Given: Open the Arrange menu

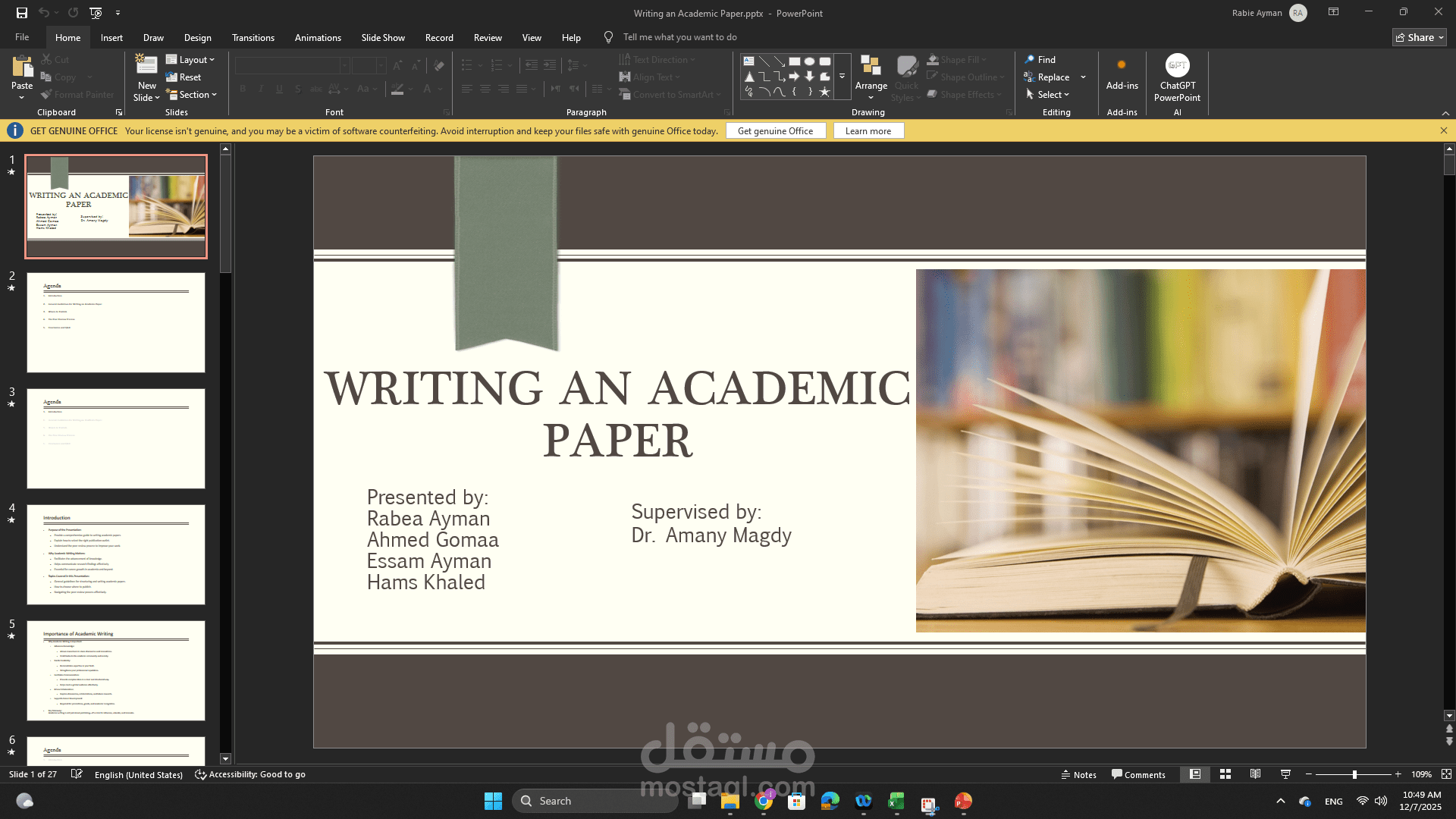Looking at the screenshot, I should [871, 77].
